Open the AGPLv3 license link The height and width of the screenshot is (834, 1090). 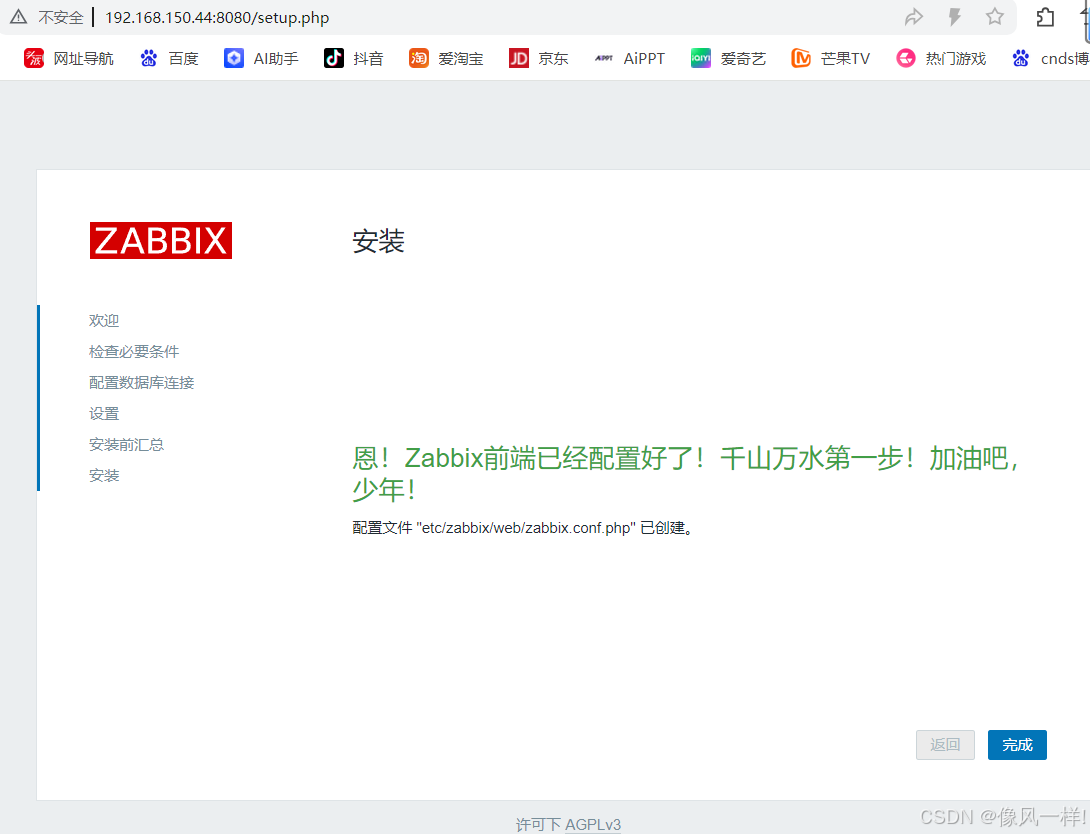[593, 824]
